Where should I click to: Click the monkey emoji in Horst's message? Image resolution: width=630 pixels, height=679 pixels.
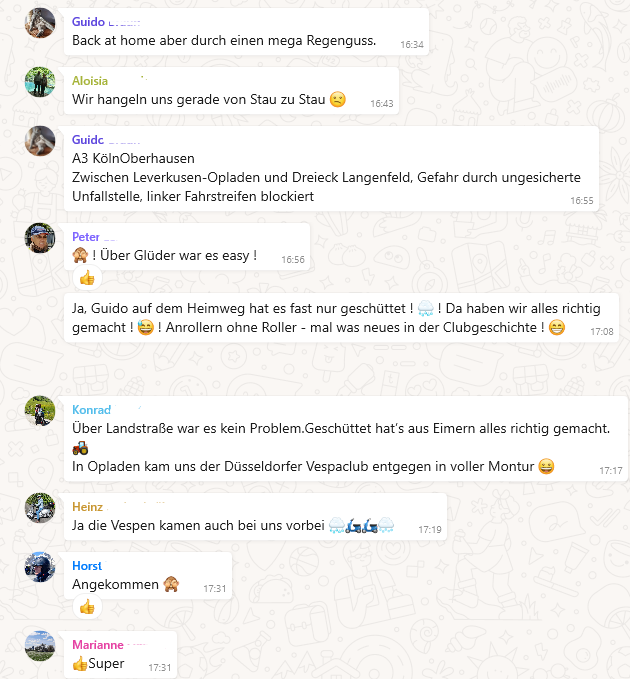(171, 584)
